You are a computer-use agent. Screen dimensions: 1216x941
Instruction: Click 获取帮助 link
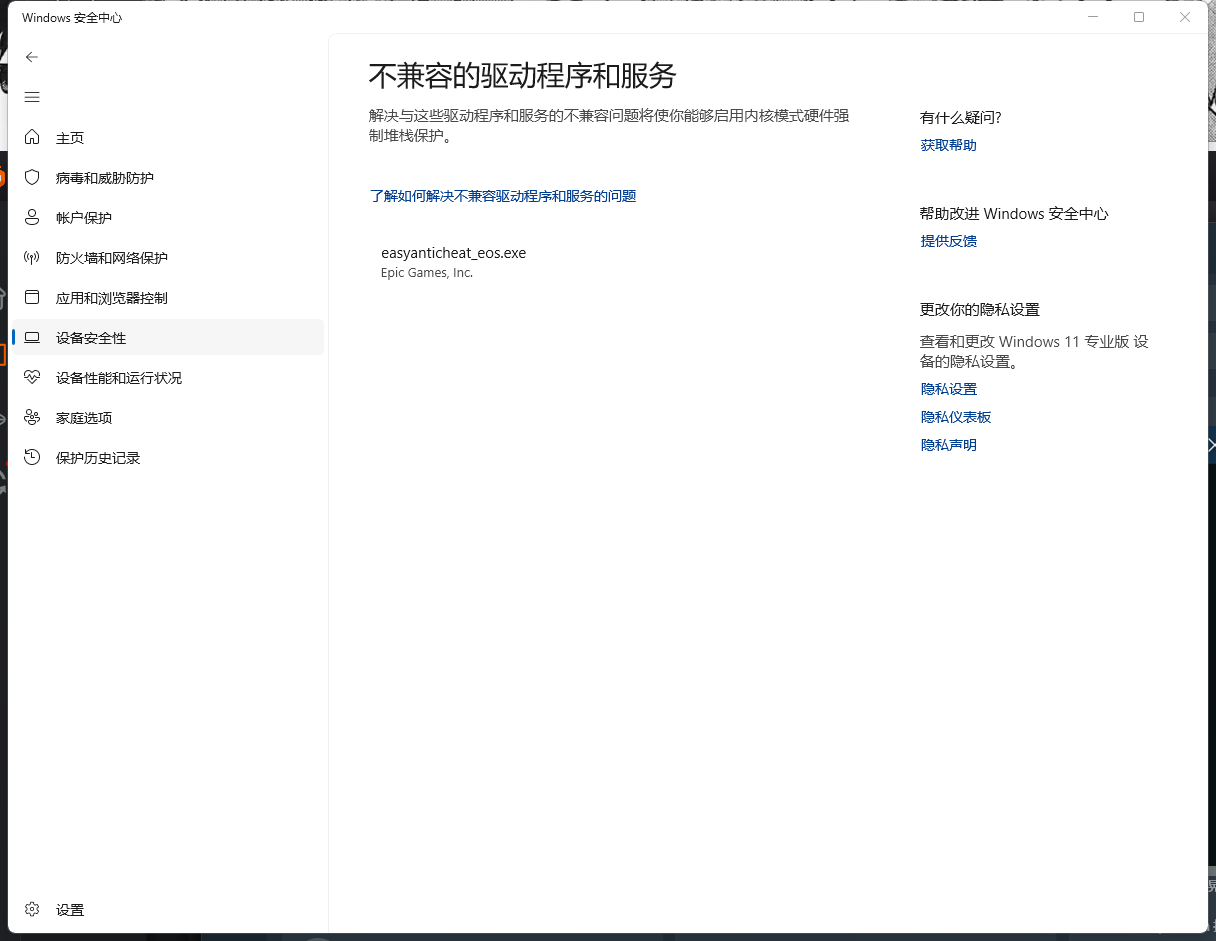(x=947, y=144)
